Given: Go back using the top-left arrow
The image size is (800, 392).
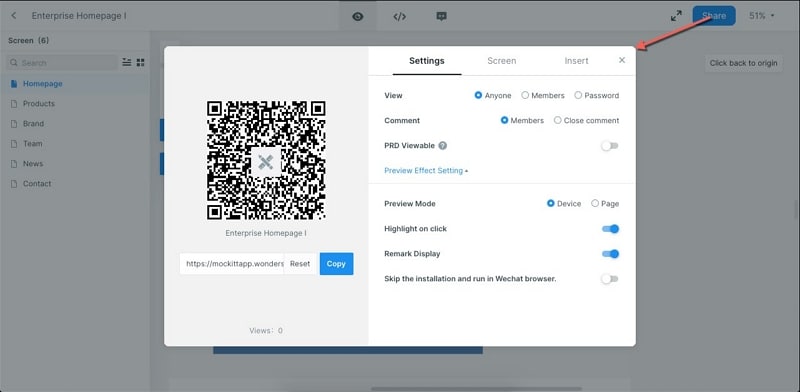Looking at the screenshot, I should (x=14, y=16).
